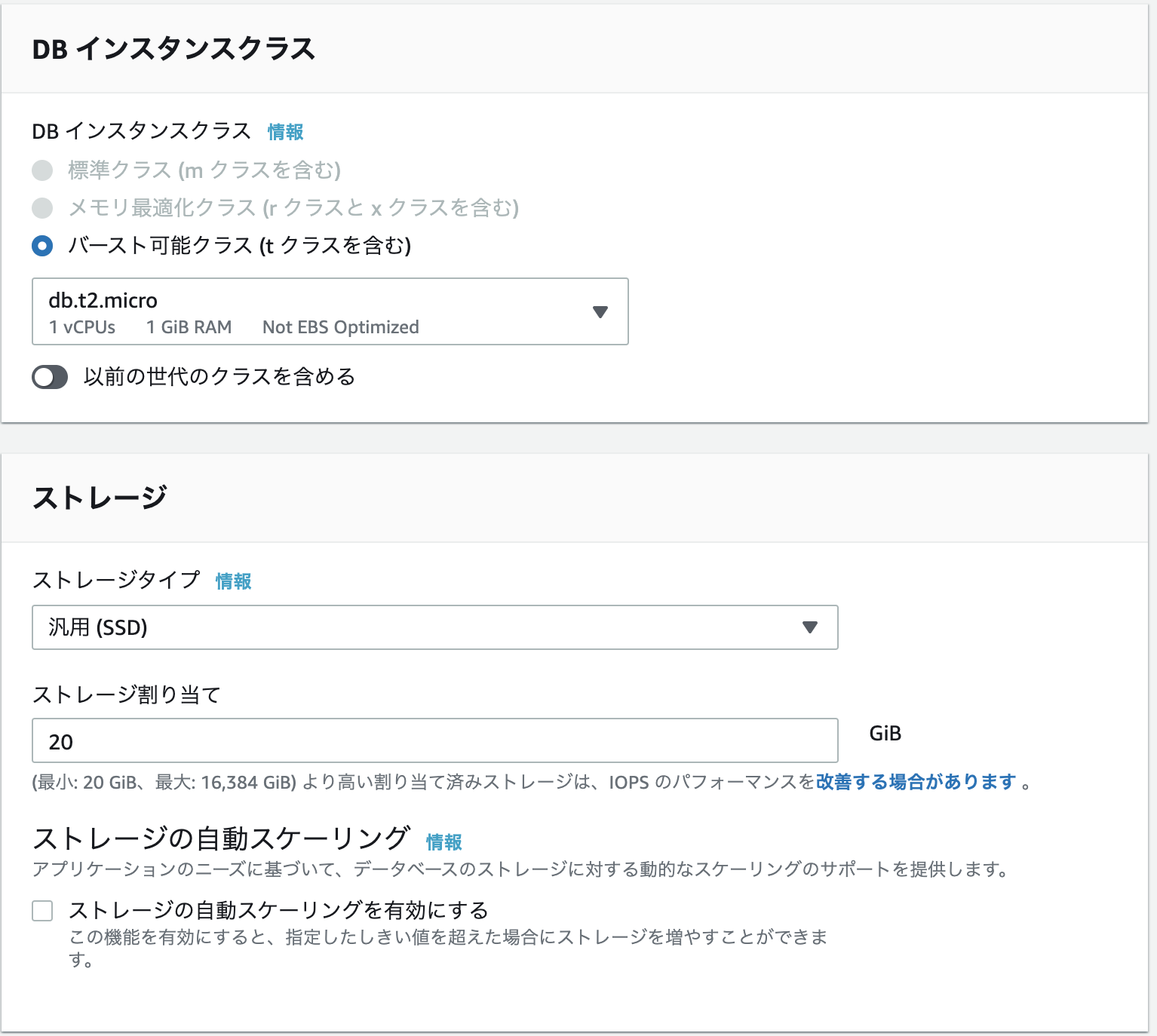This screenshot has height=1036, width=1157.
Task: Click the checkbox square for auto scaling
Action: (41, 910)
